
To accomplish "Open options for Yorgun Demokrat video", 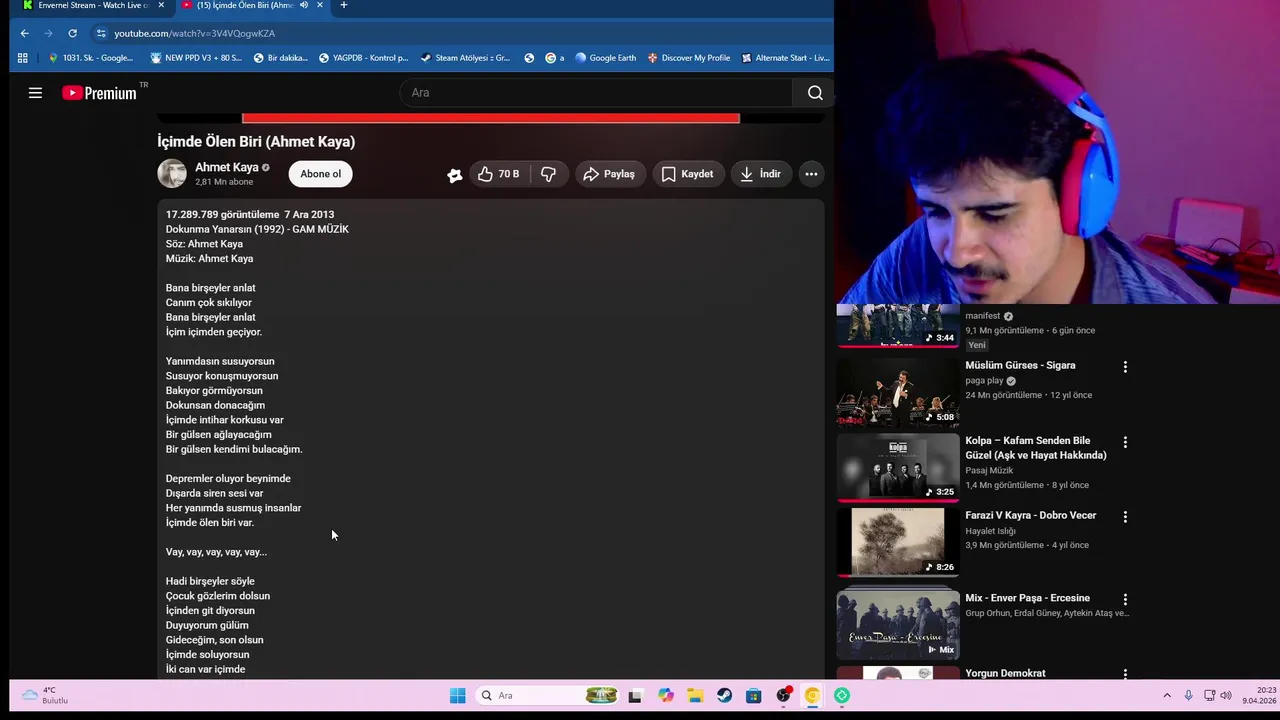I will pyautogui.click(x=1125, y=675).
